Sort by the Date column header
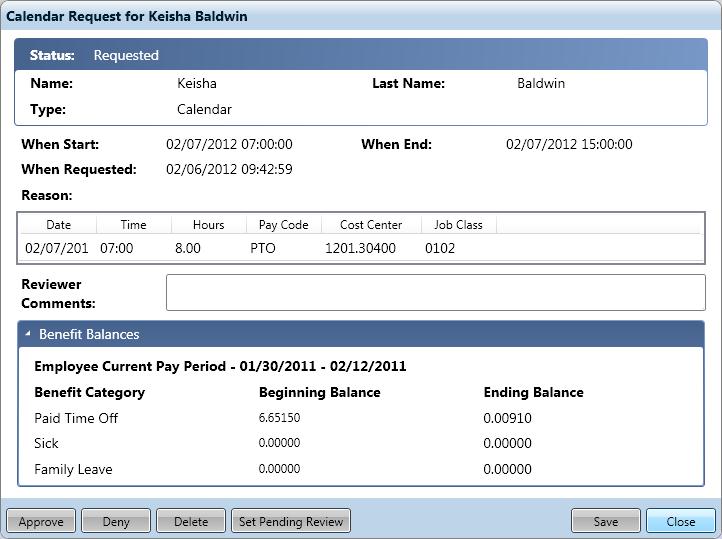 coord(58,225)
